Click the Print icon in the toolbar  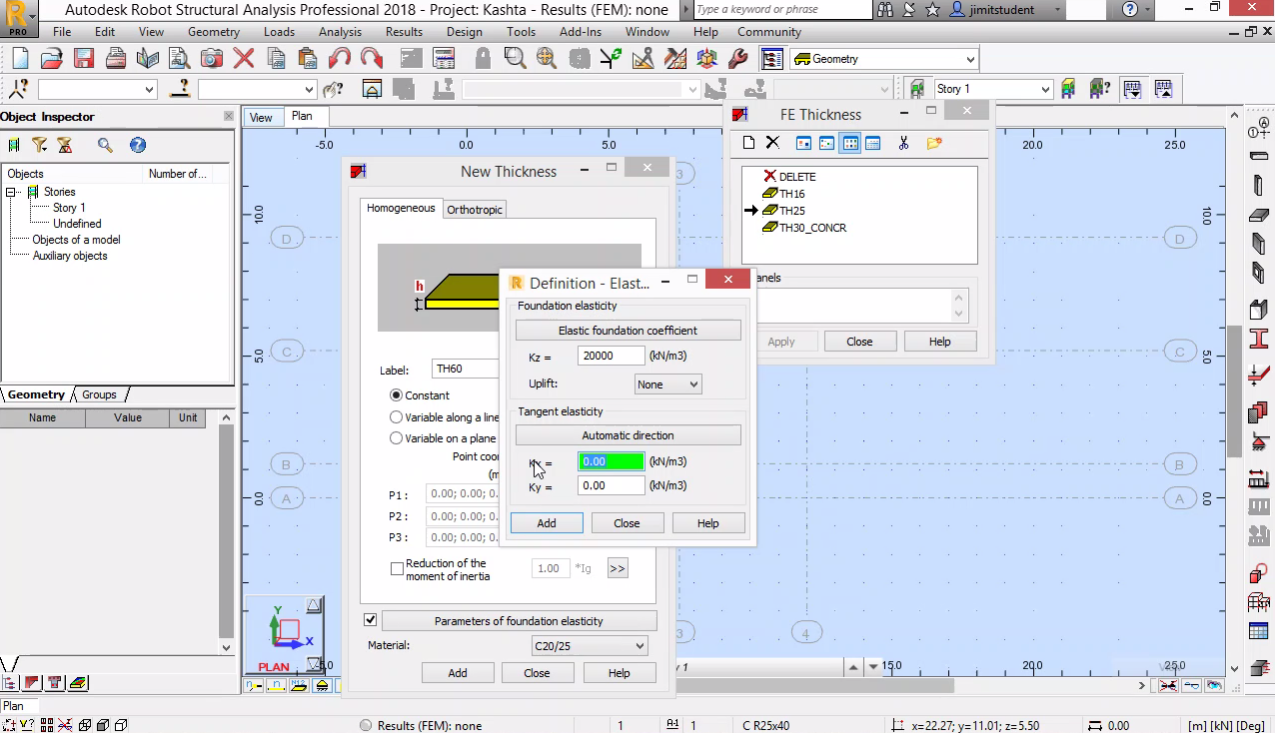tap(116, 59)
